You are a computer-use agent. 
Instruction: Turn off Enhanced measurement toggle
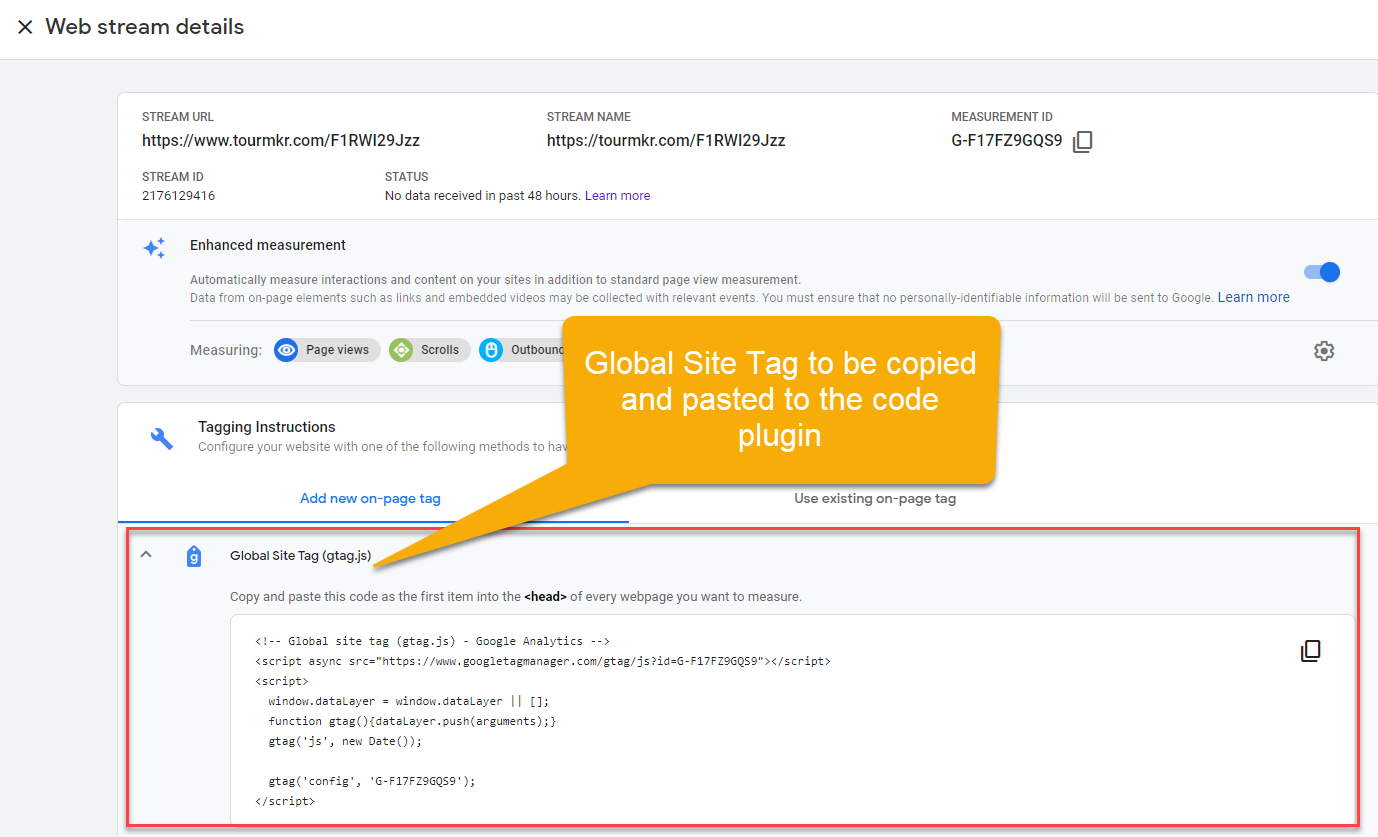[x=1322, y=272]
